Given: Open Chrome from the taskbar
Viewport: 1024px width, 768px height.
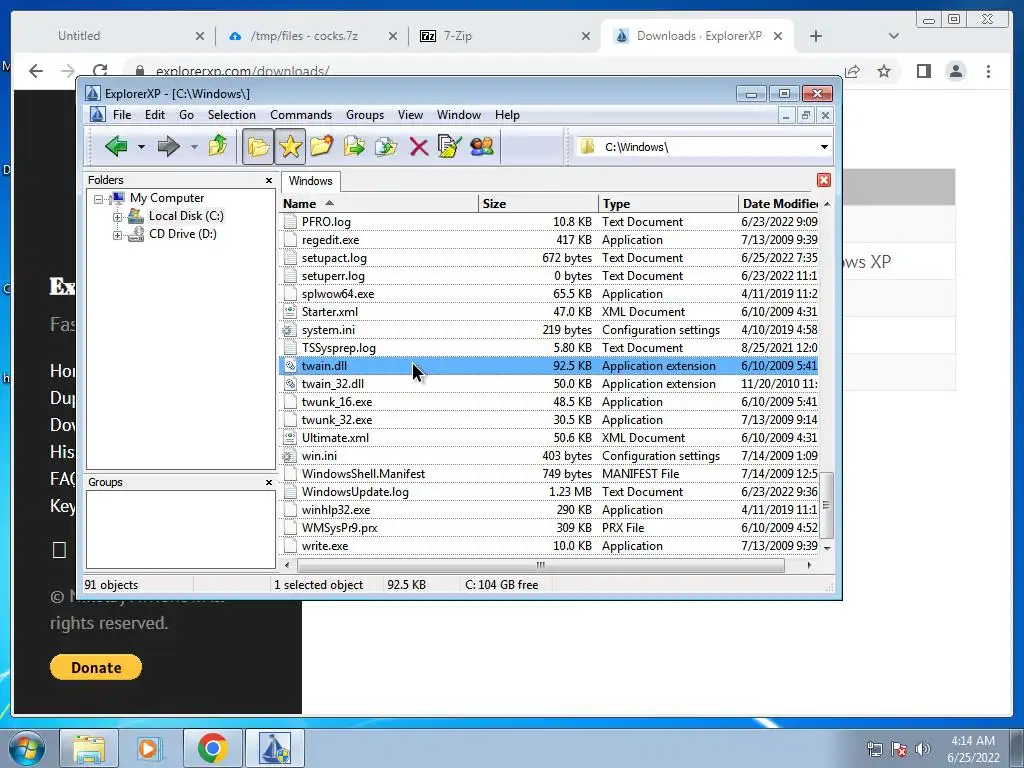Looking at the screenshot, I should pyautogui.click(x=212, y=748).
